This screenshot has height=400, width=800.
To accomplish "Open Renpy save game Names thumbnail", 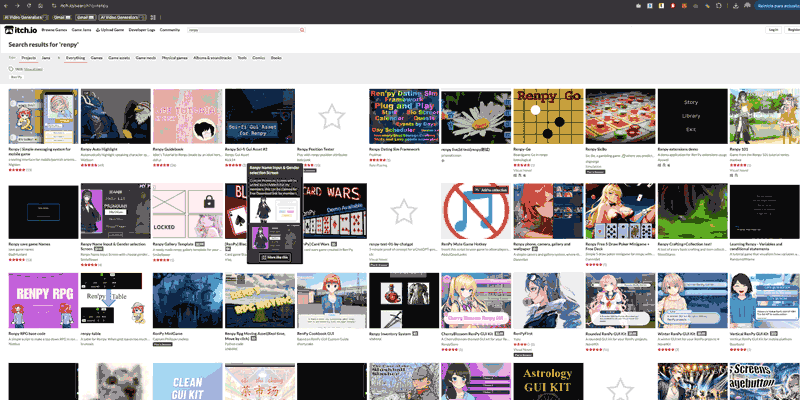I will (x=43, y=211).
